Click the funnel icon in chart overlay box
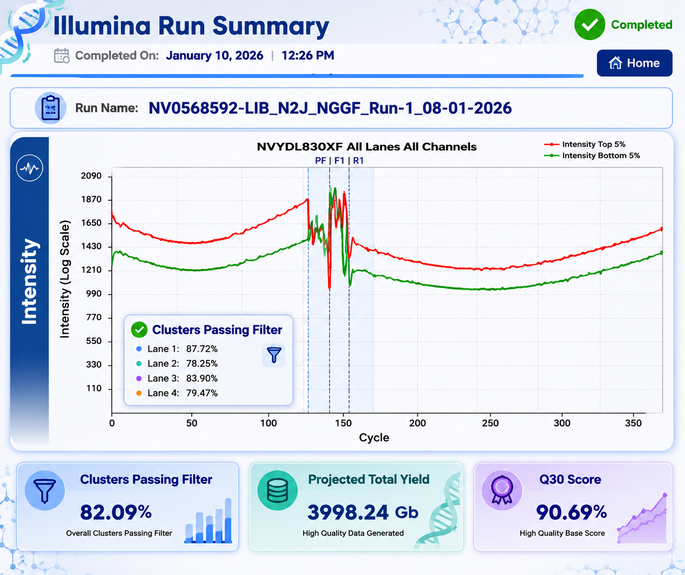The width and height of the screenshot is (685, 575). (x=274, y=355)
